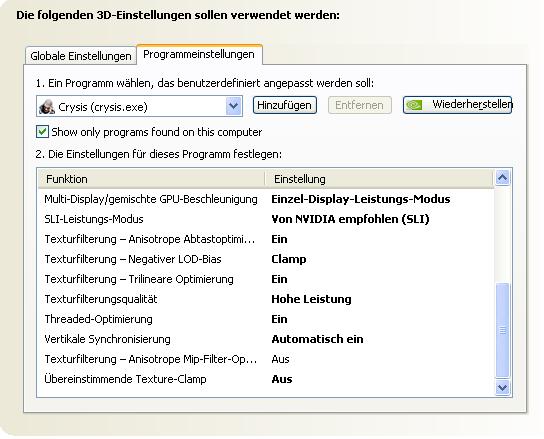
Task: Click the Von NVIDIA empfohlen (SLI) value
Action: point(350,219)
